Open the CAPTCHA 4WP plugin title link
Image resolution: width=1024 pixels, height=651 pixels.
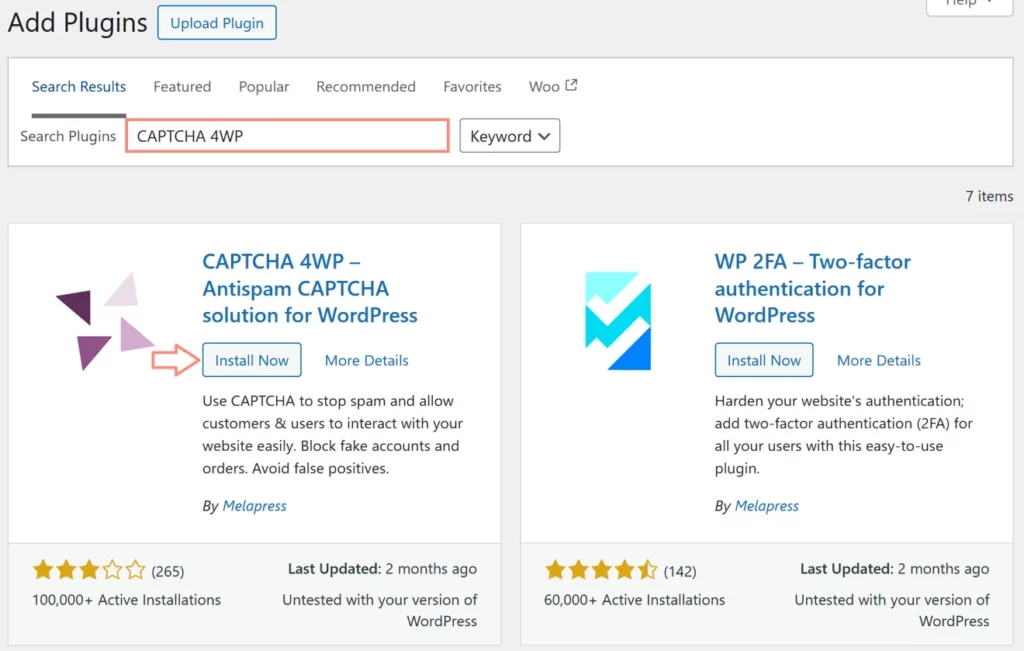coord(310,288)
